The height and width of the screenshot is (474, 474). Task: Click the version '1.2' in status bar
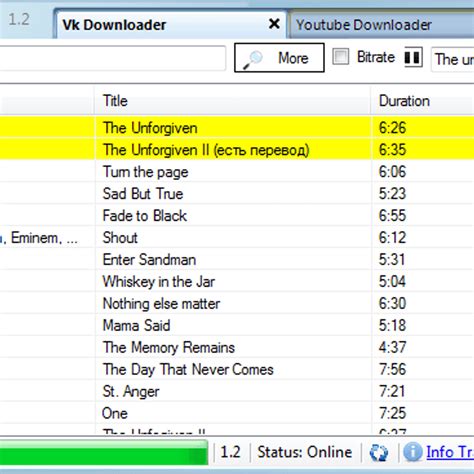(230, 452)
